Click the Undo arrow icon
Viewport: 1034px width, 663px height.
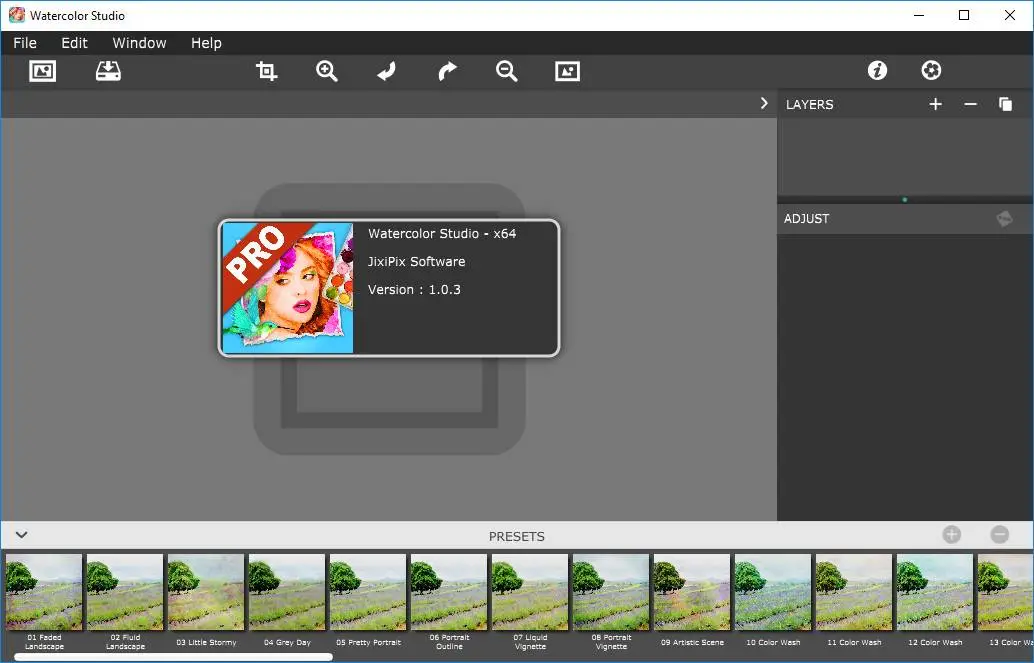386,71
